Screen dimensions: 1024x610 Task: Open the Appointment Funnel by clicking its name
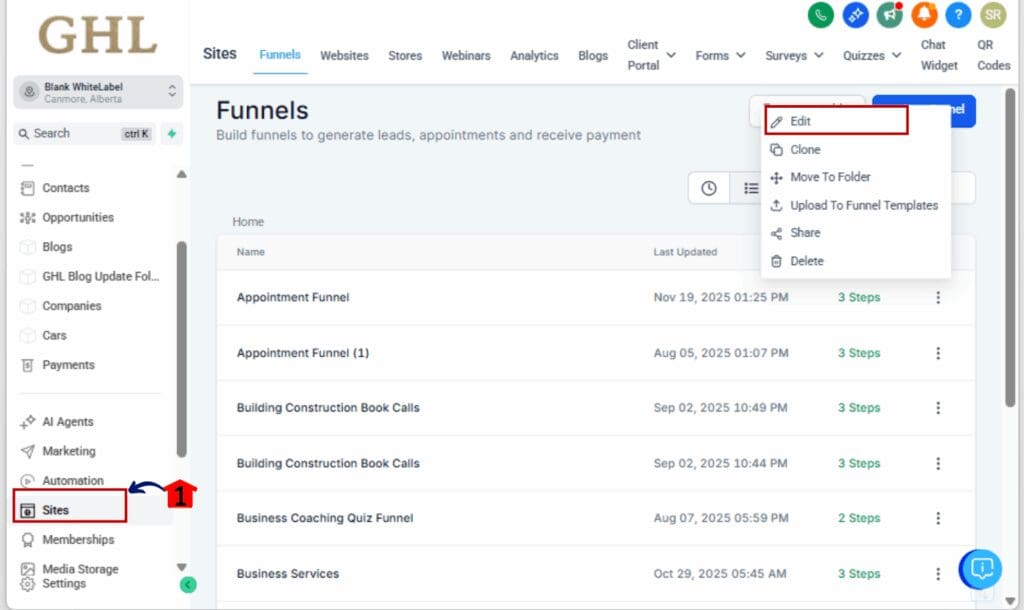293,297
